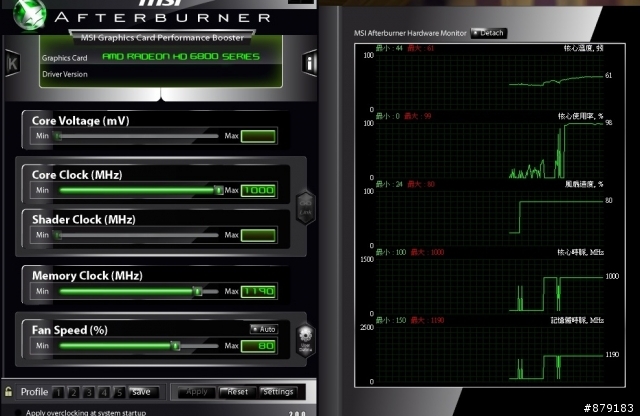
Task: Detach the Hardware Monitor panel
Action: [489, 33]
